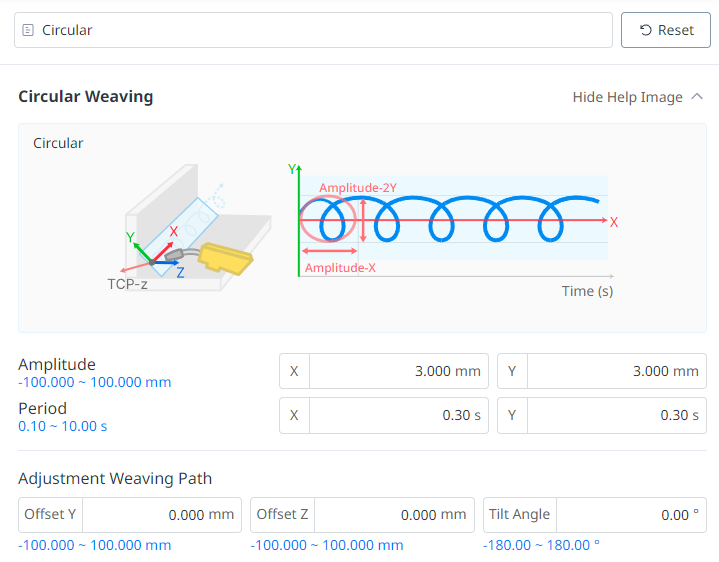Click the Amplitude-2Y label in diagram
The width and height of the screenshot is (719, 562).
click(x=357, y=187)
